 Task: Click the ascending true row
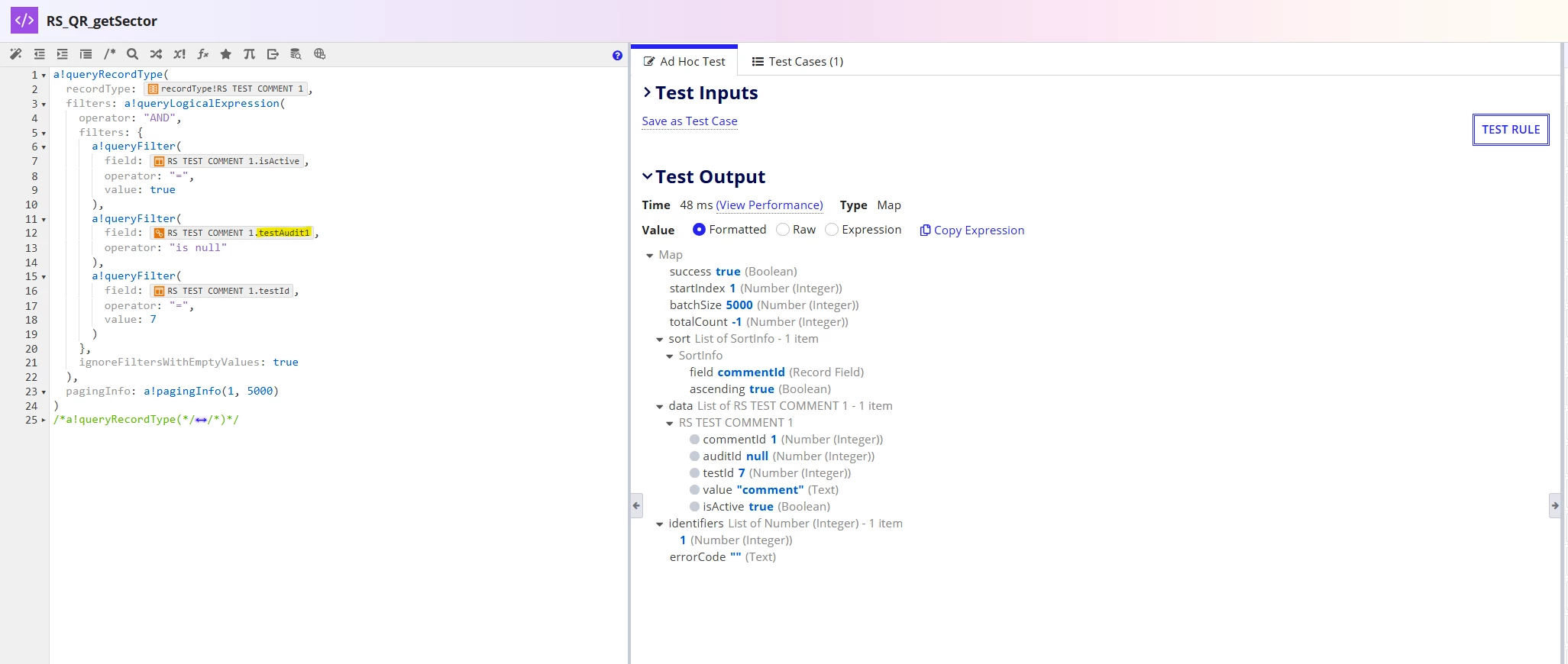[760, 388]
